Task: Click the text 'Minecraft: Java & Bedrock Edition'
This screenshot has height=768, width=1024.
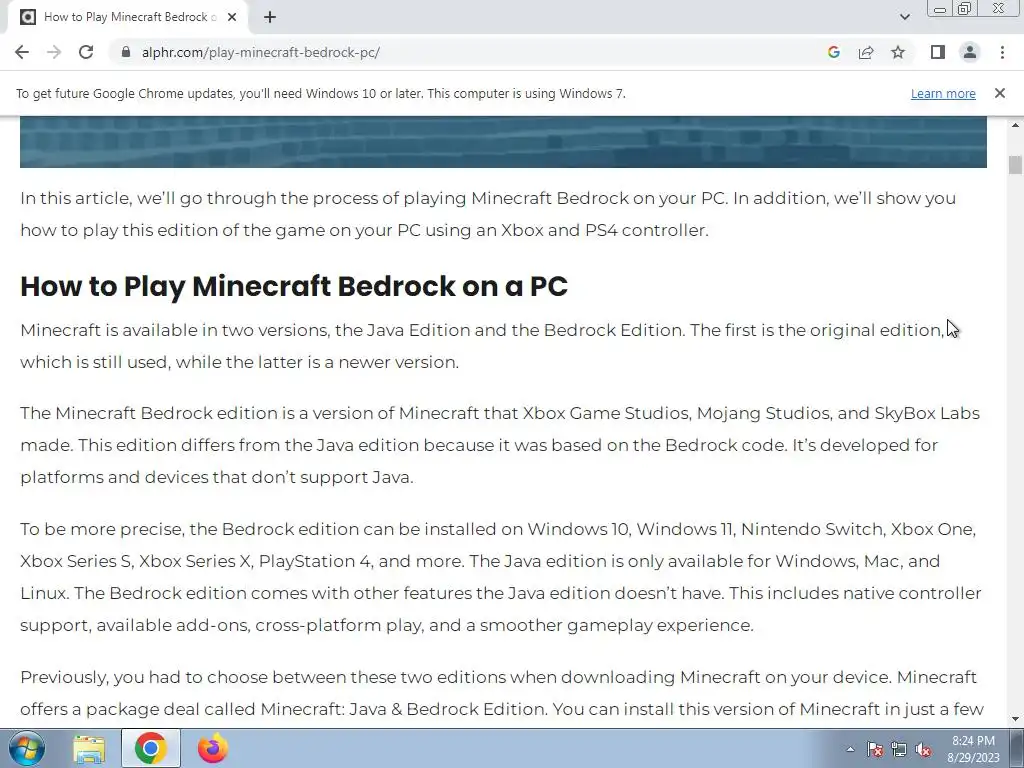Action: tap(403, 709)
